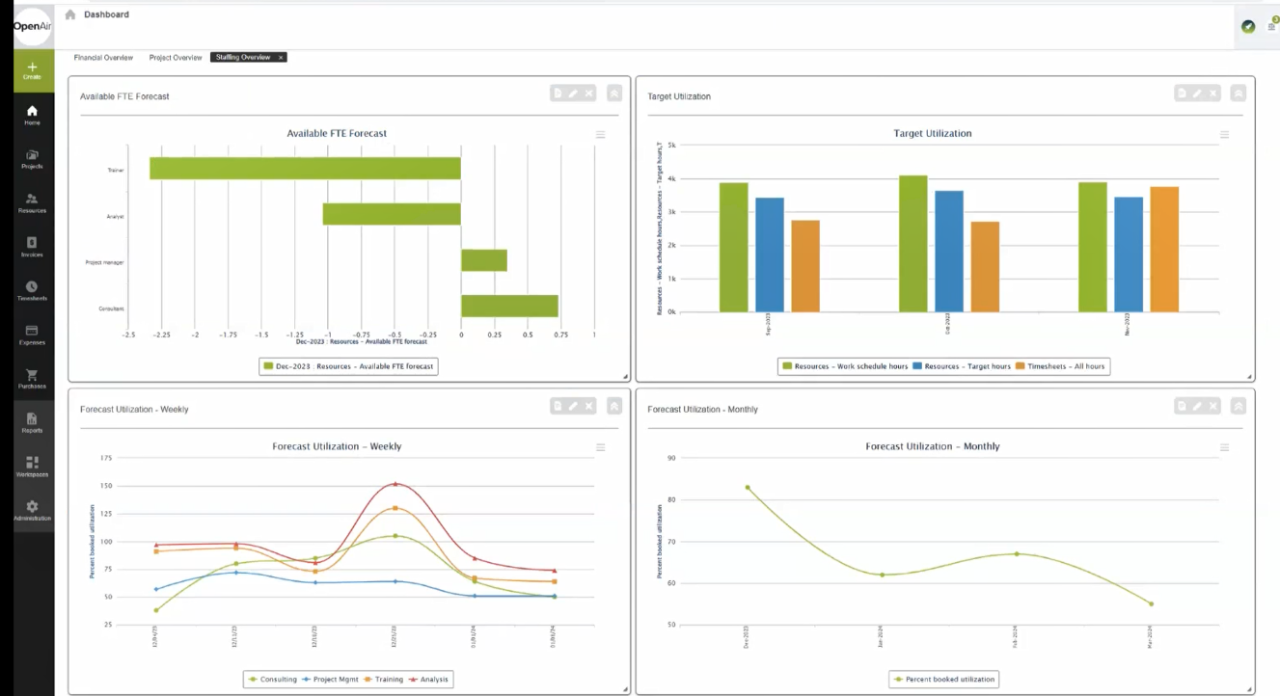Open Timesheets from the sidebar
Screen dimensions: 1280x696
(x=32, y=291)
